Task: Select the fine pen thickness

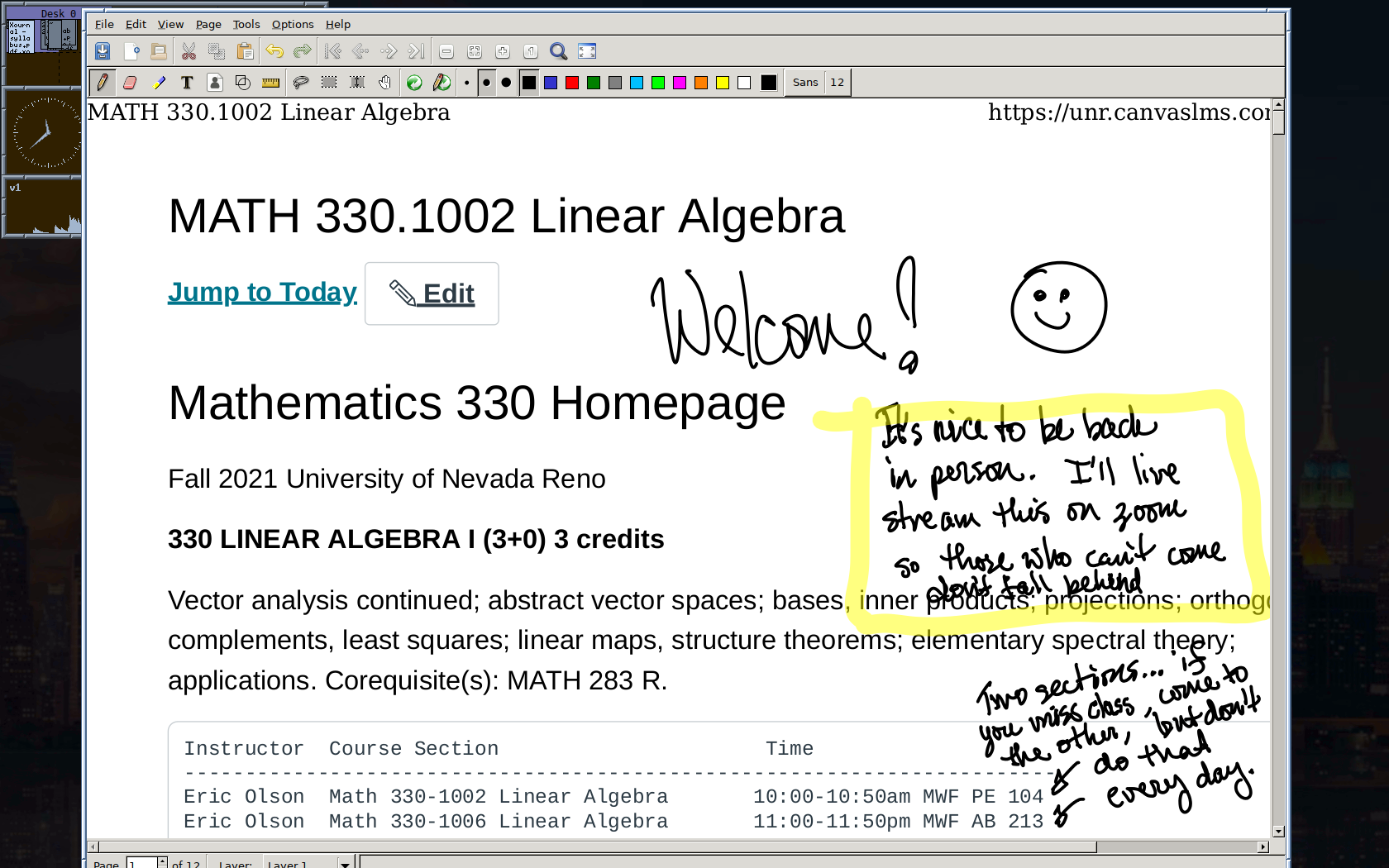Action: click(x=467, y=83)
